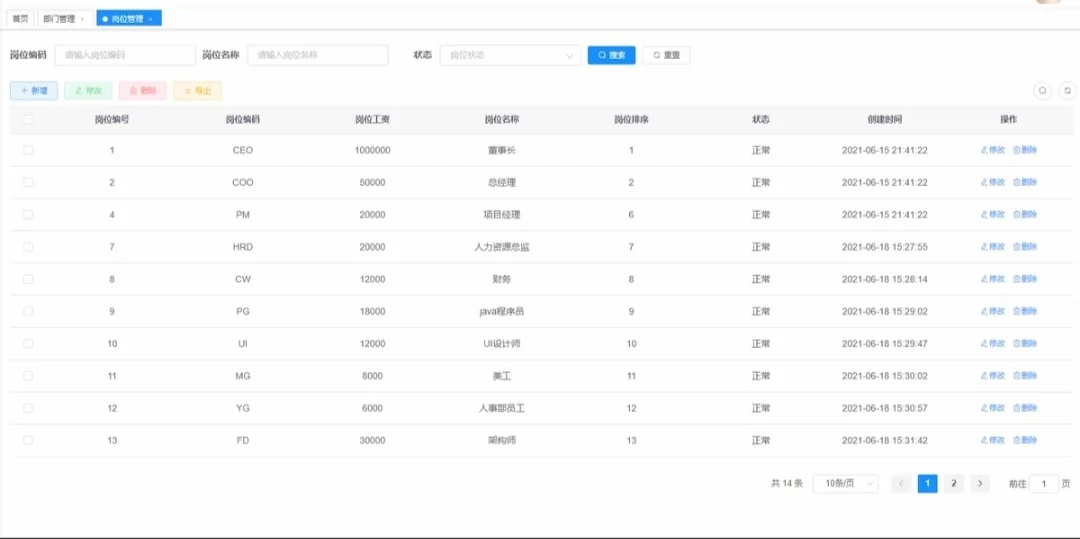
Task: Check the box for the CW row
Action: pyautogui.click(x=28, y=279)
